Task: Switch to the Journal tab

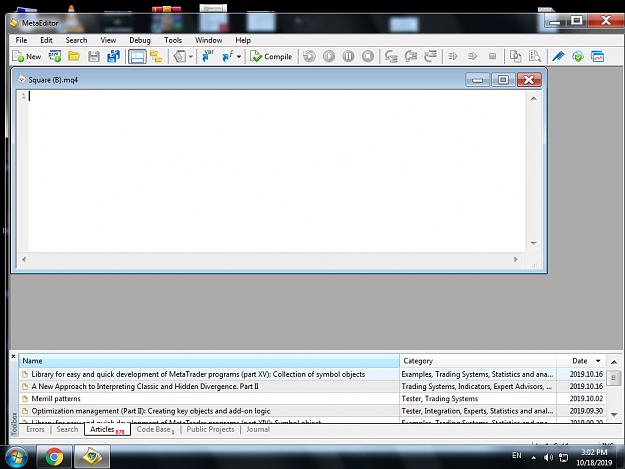Action: 258,430
